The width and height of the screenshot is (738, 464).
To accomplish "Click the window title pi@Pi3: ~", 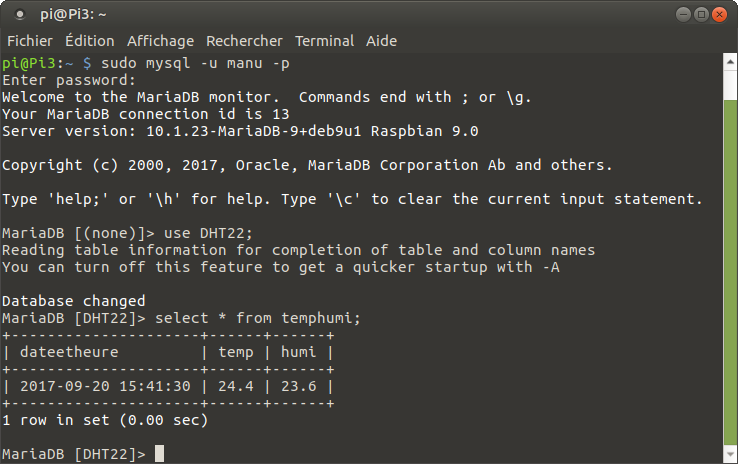I will 73,14.
